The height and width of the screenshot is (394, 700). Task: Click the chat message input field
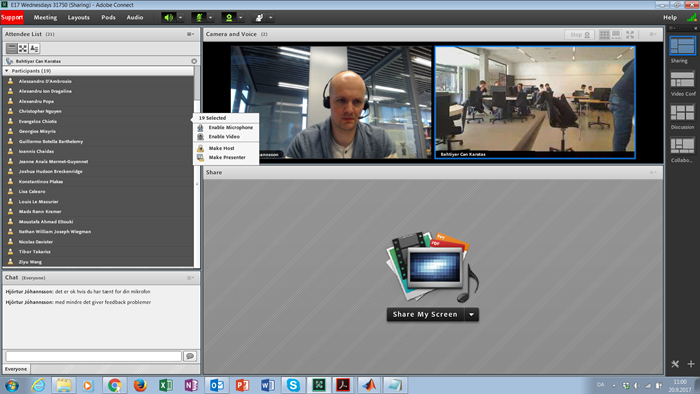93,356
